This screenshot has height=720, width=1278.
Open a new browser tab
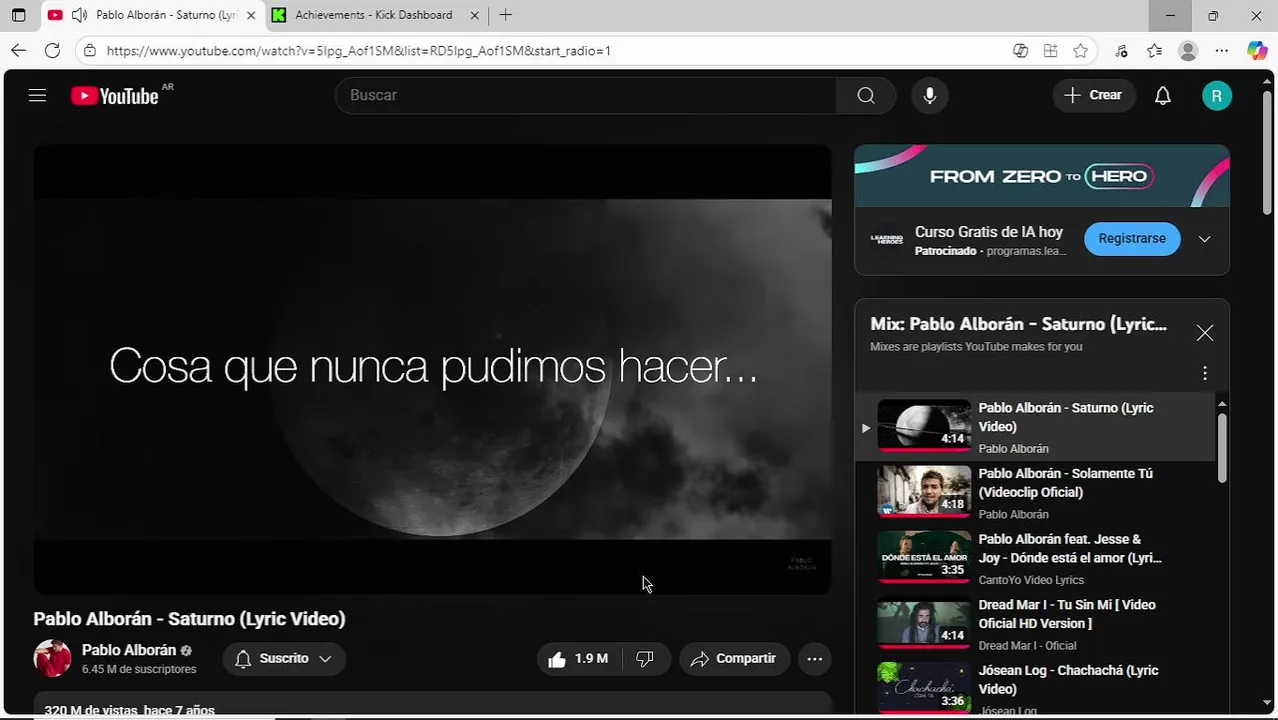pos(505,15)
